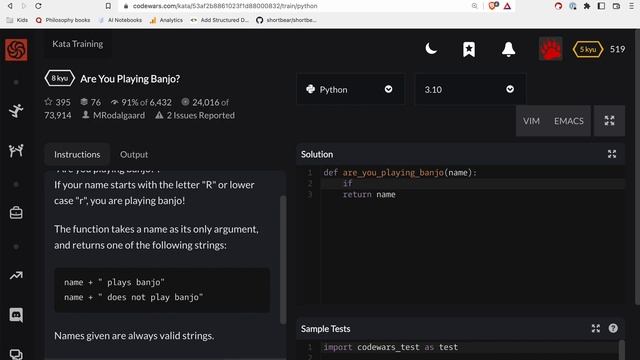
Task: Enable VIM editor mode
Action: point(531,121)
